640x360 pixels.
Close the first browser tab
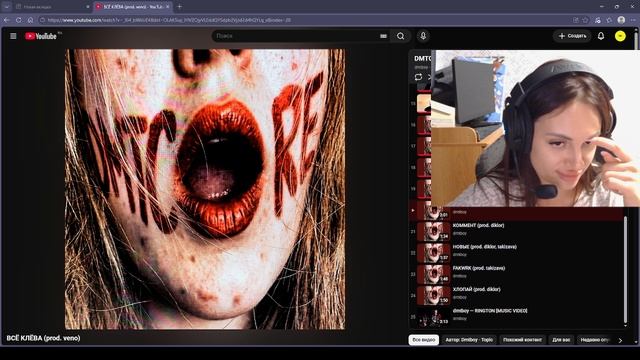pyautogui.click(x=87, y=7)
